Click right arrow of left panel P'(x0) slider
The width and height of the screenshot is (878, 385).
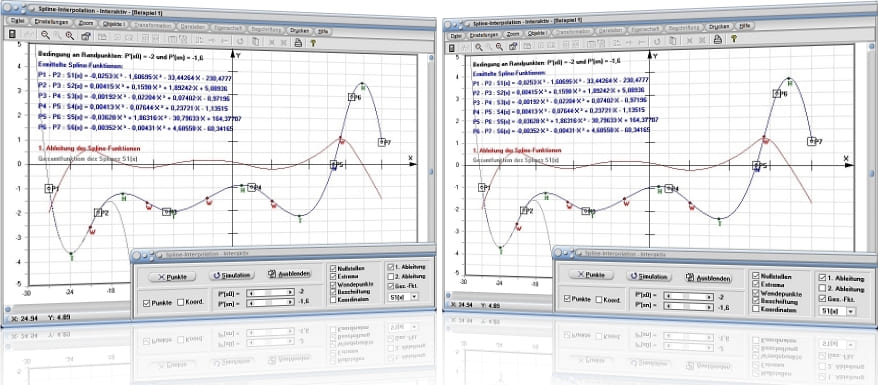(291, 292)
